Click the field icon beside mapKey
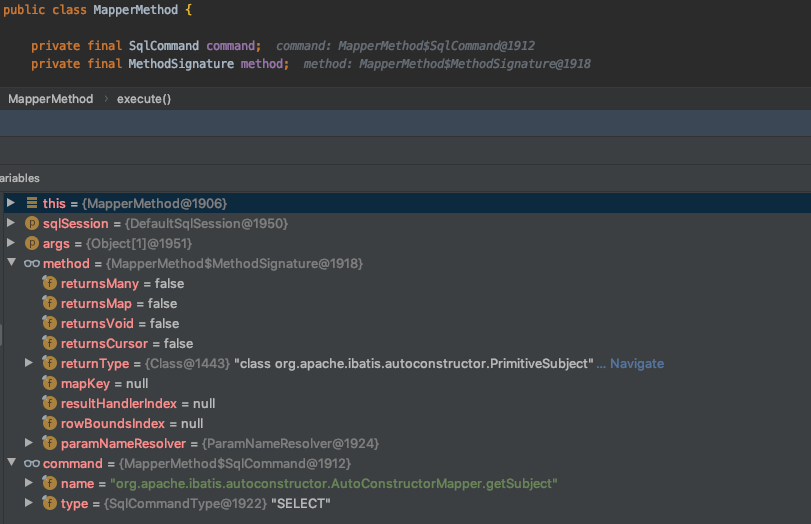This screenshot has width=811, height=524. 49,383
